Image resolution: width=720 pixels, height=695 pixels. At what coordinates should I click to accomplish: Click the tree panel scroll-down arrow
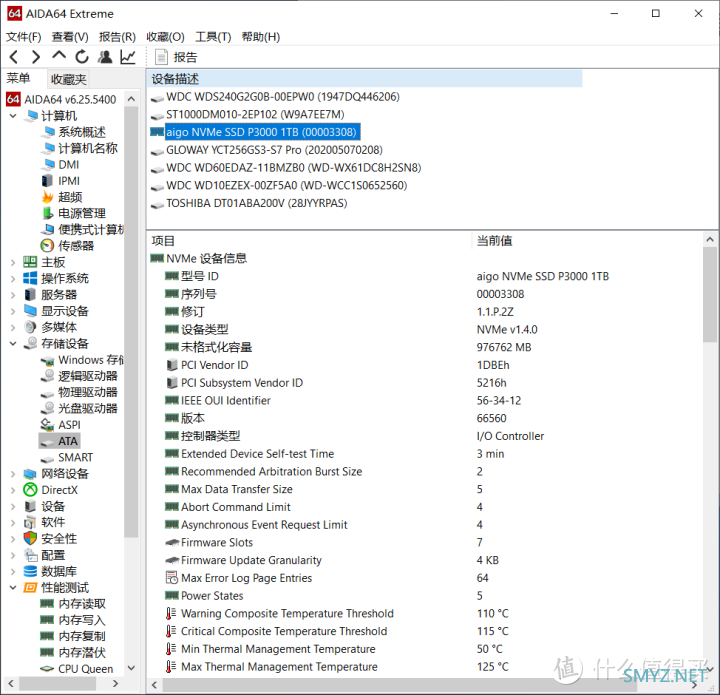pos(131,668)
